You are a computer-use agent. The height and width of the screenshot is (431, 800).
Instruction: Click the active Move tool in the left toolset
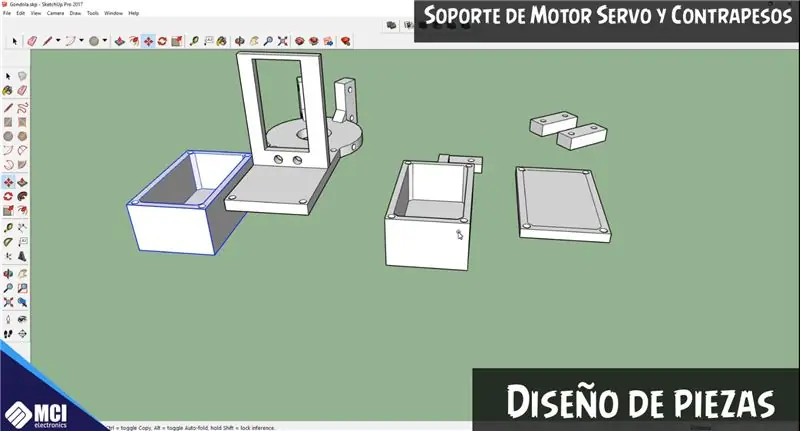(x=8, y=182)
